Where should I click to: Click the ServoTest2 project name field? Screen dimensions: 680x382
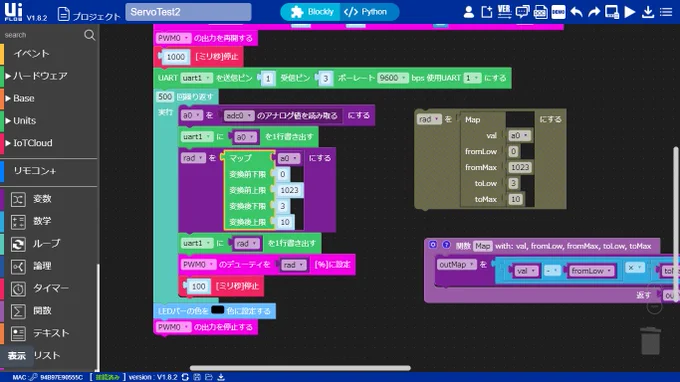188,12
